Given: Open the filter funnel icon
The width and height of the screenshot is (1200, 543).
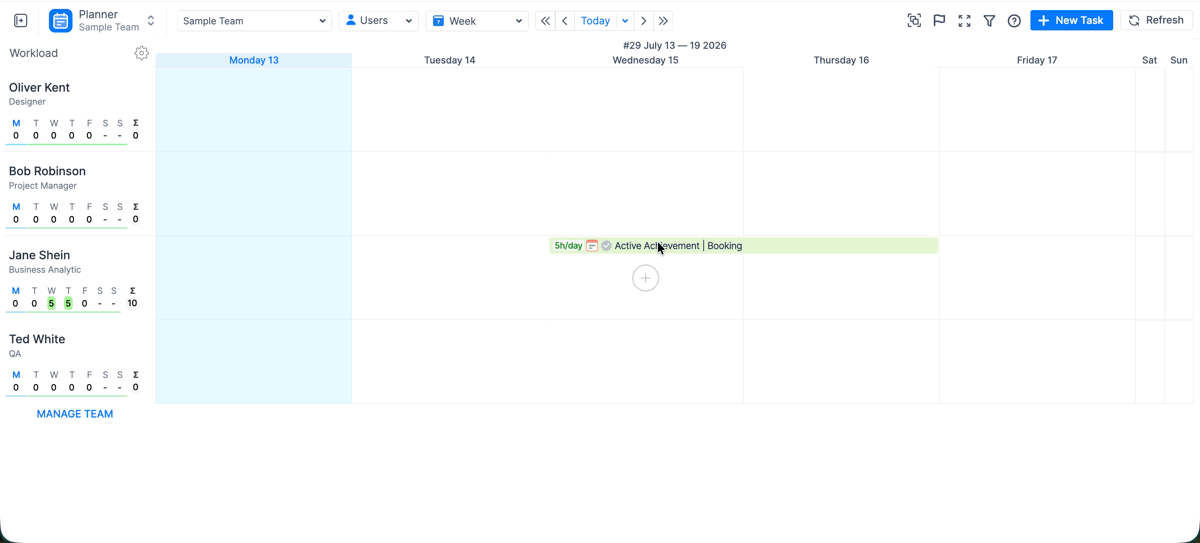Looking at the screenshot, I should click(x=989, y=20).
